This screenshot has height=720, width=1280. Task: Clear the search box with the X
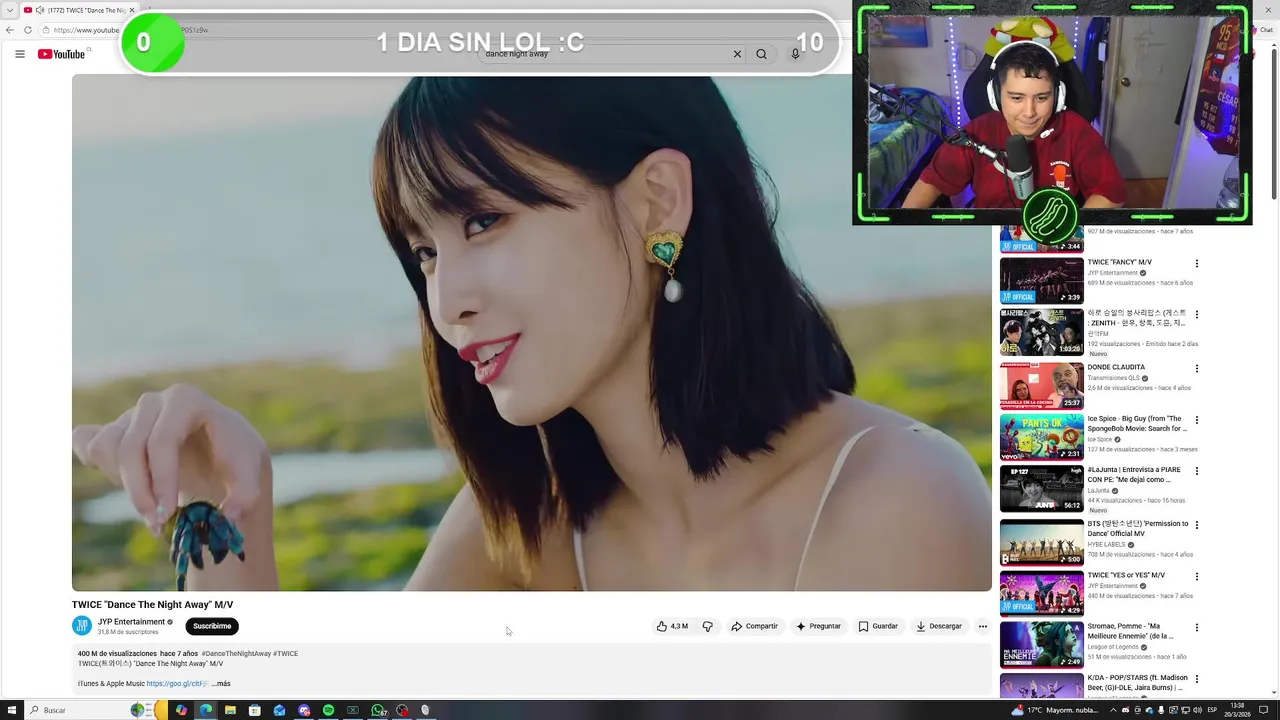tap(737, 54)
